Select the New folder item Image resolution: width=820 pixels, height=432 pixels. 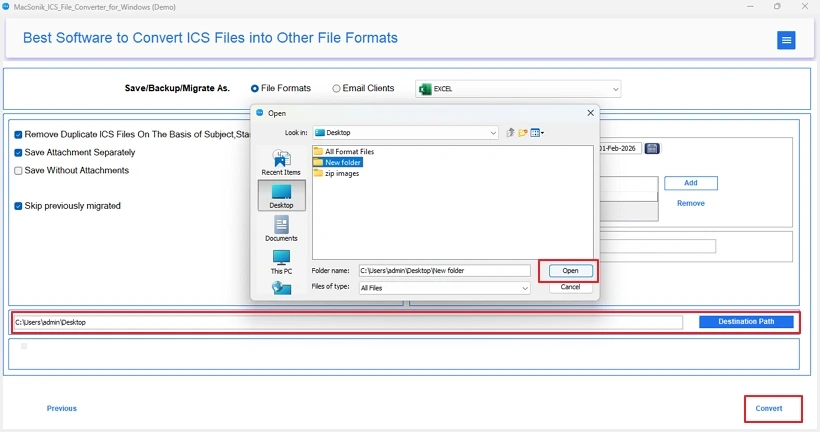[338, 163]
